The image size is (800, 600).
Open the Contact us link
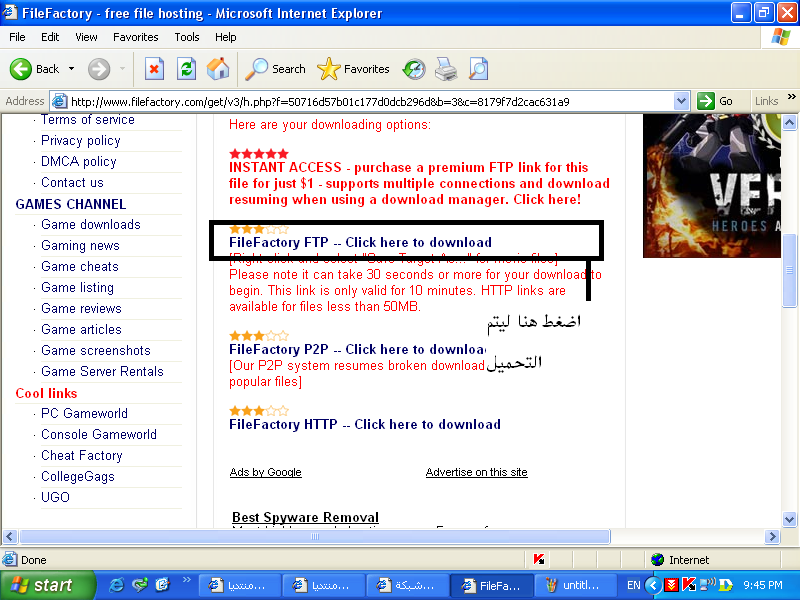tap(72, 182)
